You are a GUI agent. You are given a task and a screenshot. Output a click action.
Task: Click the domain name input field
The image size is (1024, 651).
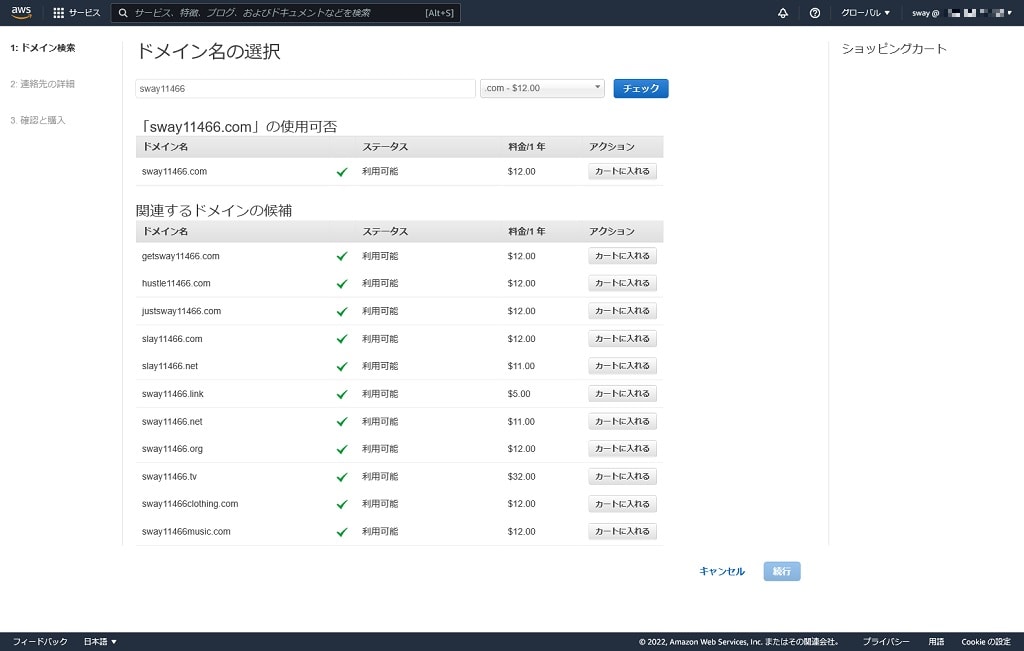[x=305, y=88]
